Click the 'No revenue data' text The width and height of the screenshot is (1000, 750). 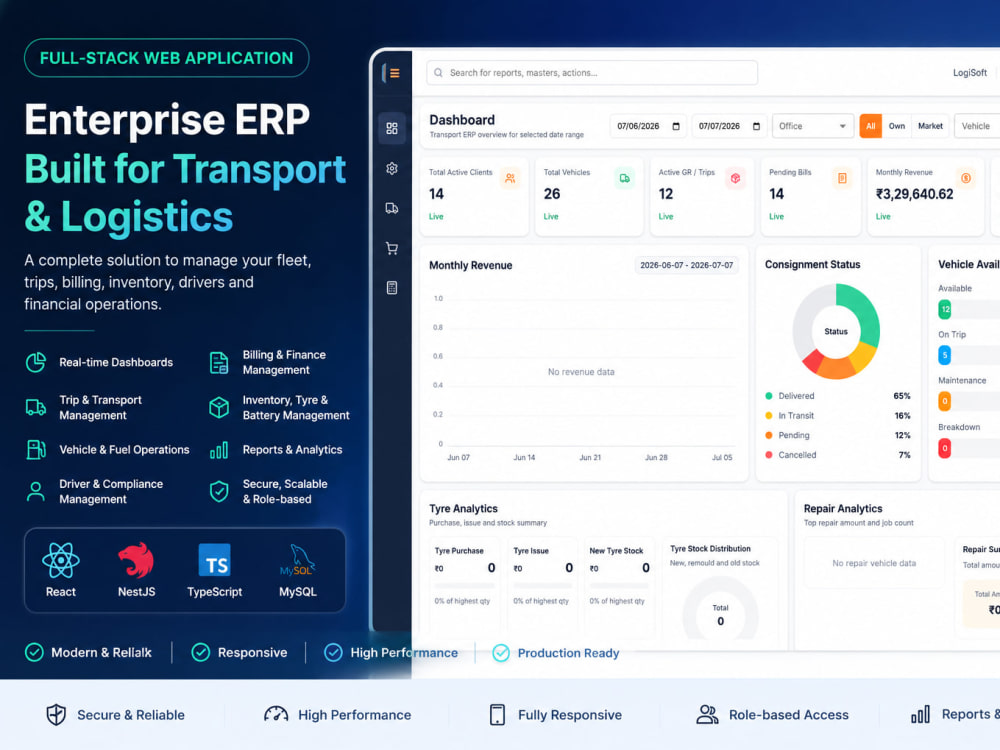point(581,372)
